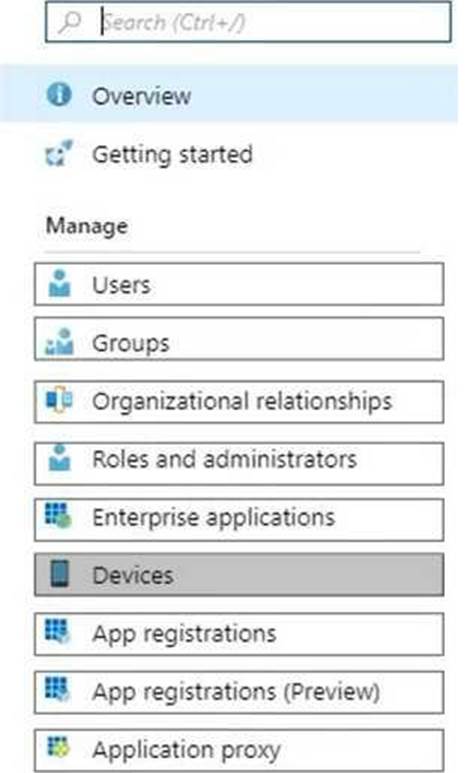
Task: Click the App registrations grid icon
Action: [58, 632]
